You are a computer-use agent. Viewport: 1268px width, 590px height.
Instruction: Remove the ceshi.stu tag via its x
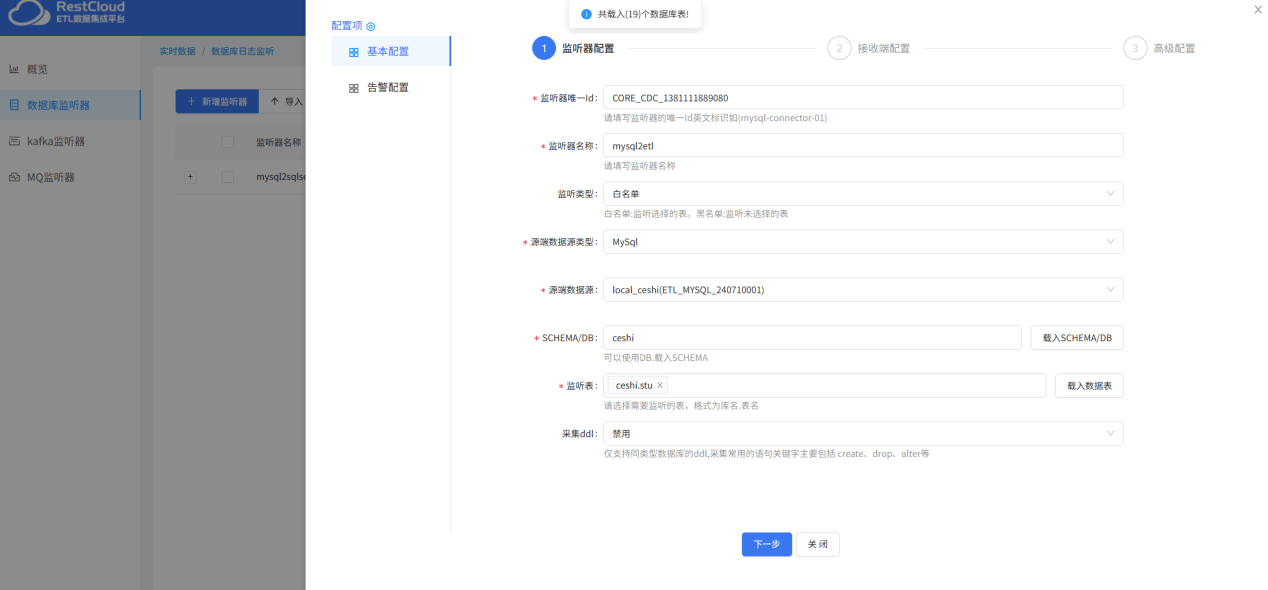click(x=658, y=384)
